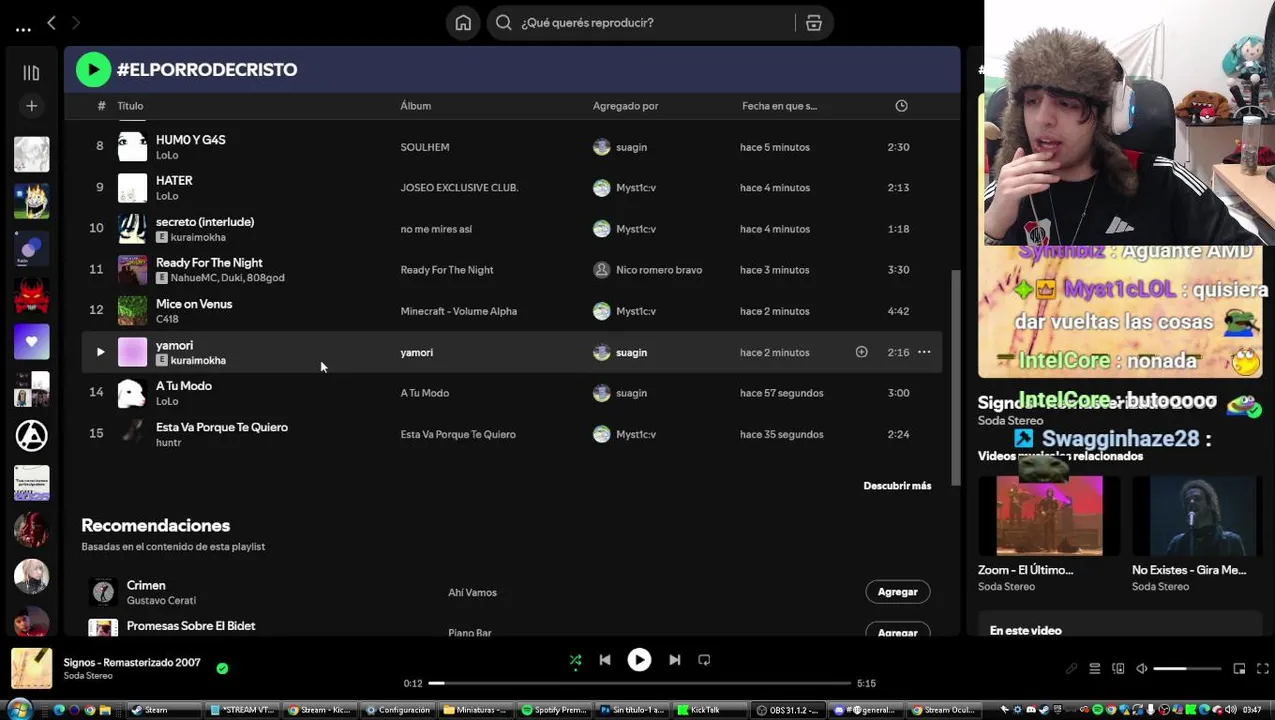Open album Ahí Vamos
Image resolution: width=1275 pixels, height=720 pixels.
(x=472, y=593)
